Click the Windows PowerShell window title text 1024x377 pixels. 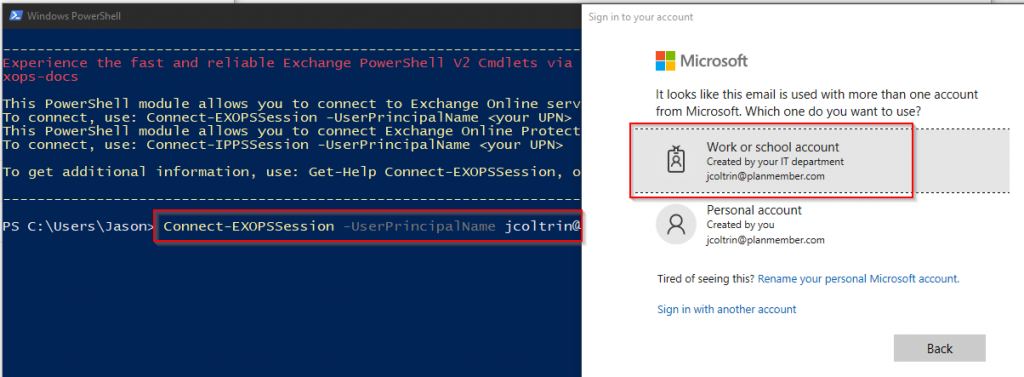[x=74, y=16]
